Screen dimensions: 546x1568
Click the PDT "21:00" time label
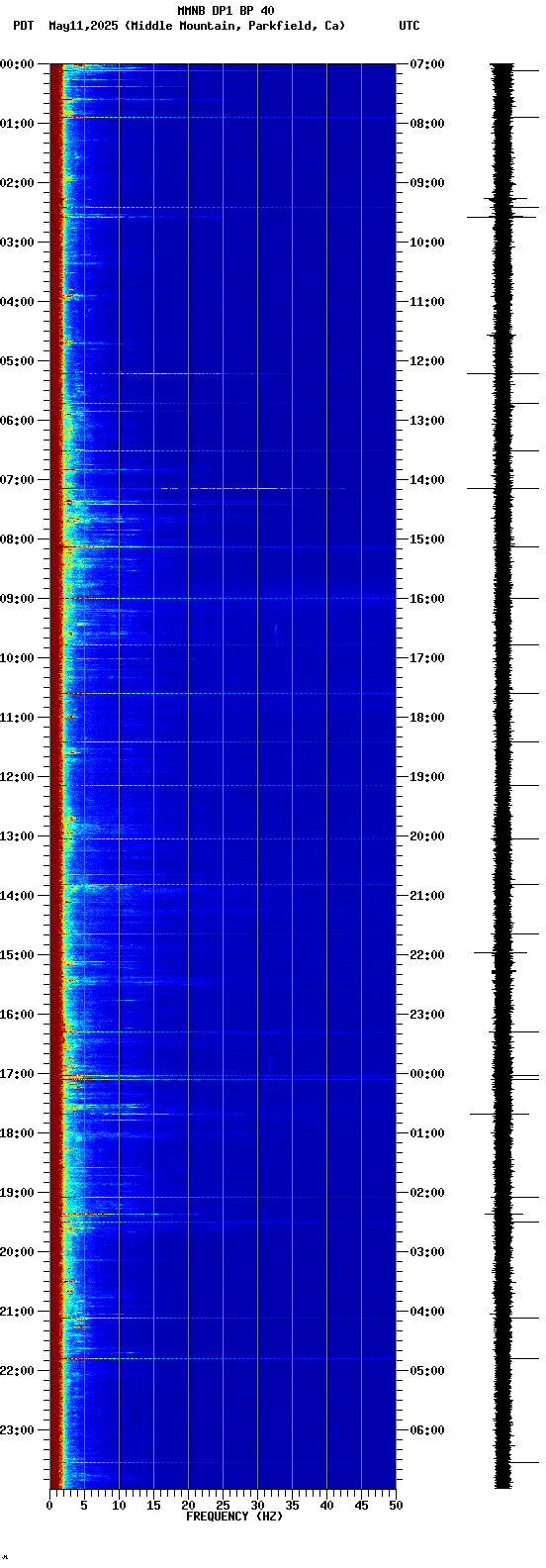coord(17,1312)
